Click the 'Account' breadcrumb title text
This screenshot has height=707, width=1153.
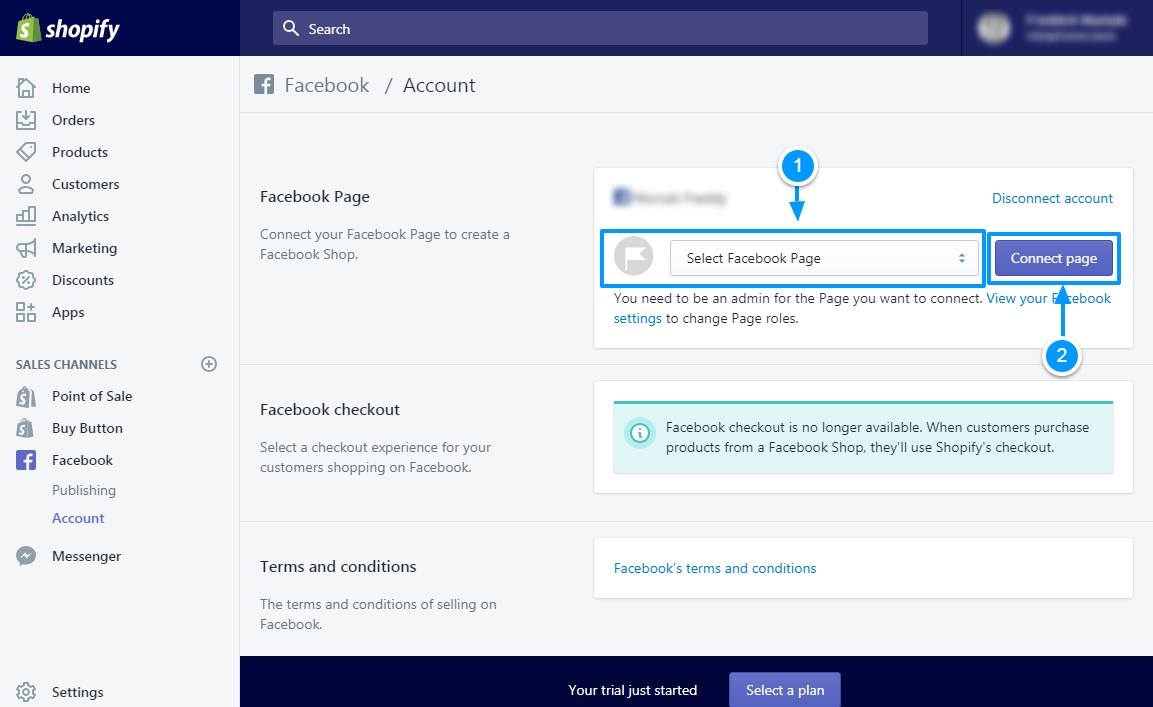click(439, 85)
